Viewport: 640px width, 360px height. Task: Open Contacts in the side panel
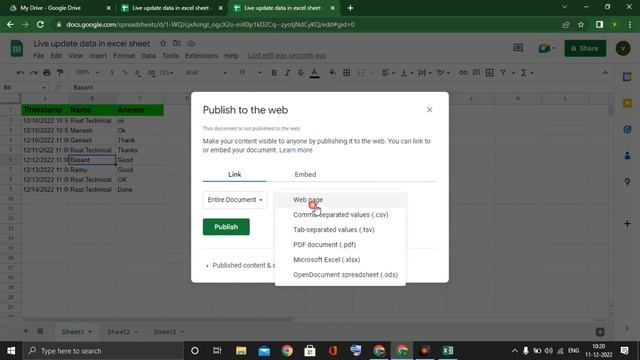click(627, 156)
